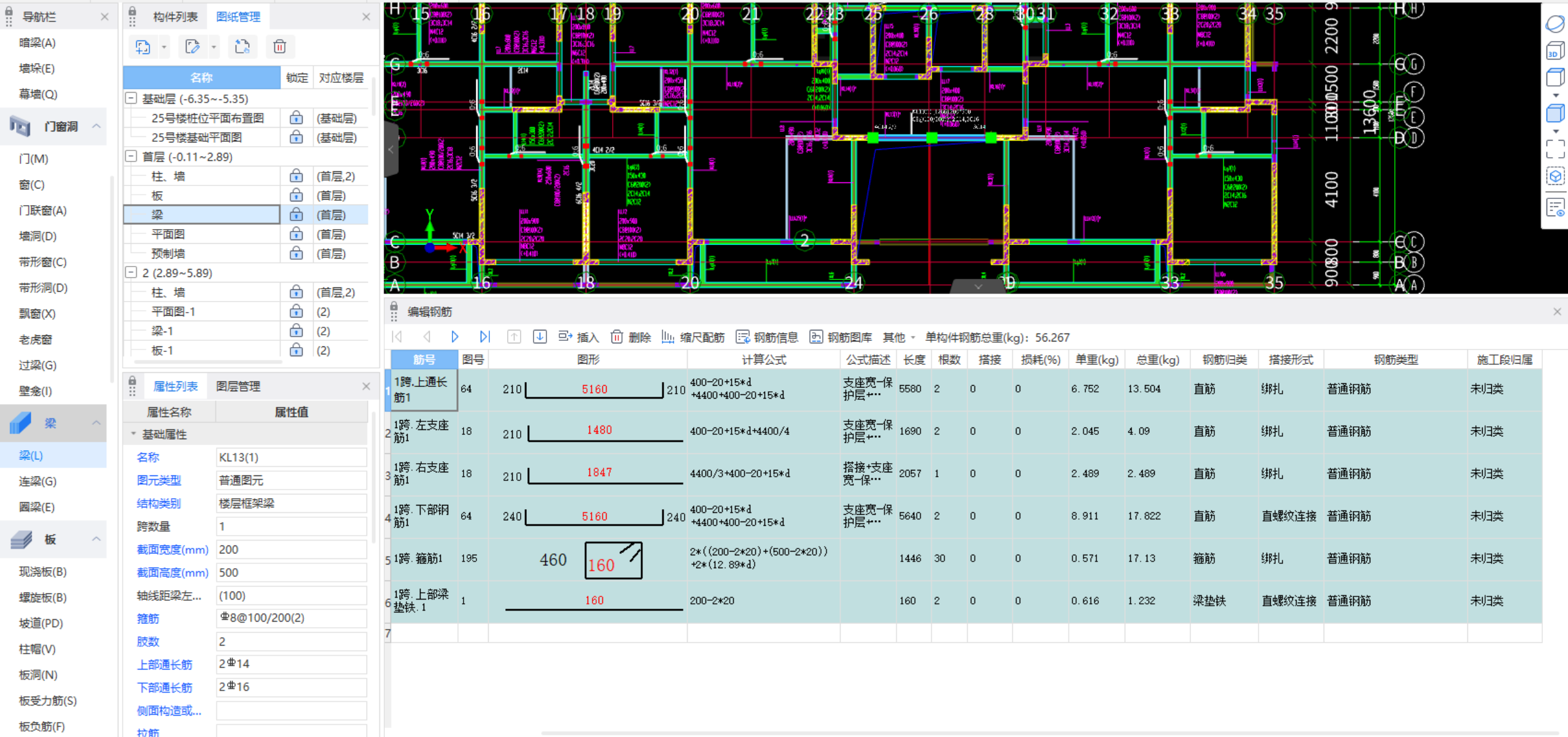Click the refresh drawing icon in 图纸管理 toolbar
The height and width of the screenshot is (737, 1568).
pos(243,47)
